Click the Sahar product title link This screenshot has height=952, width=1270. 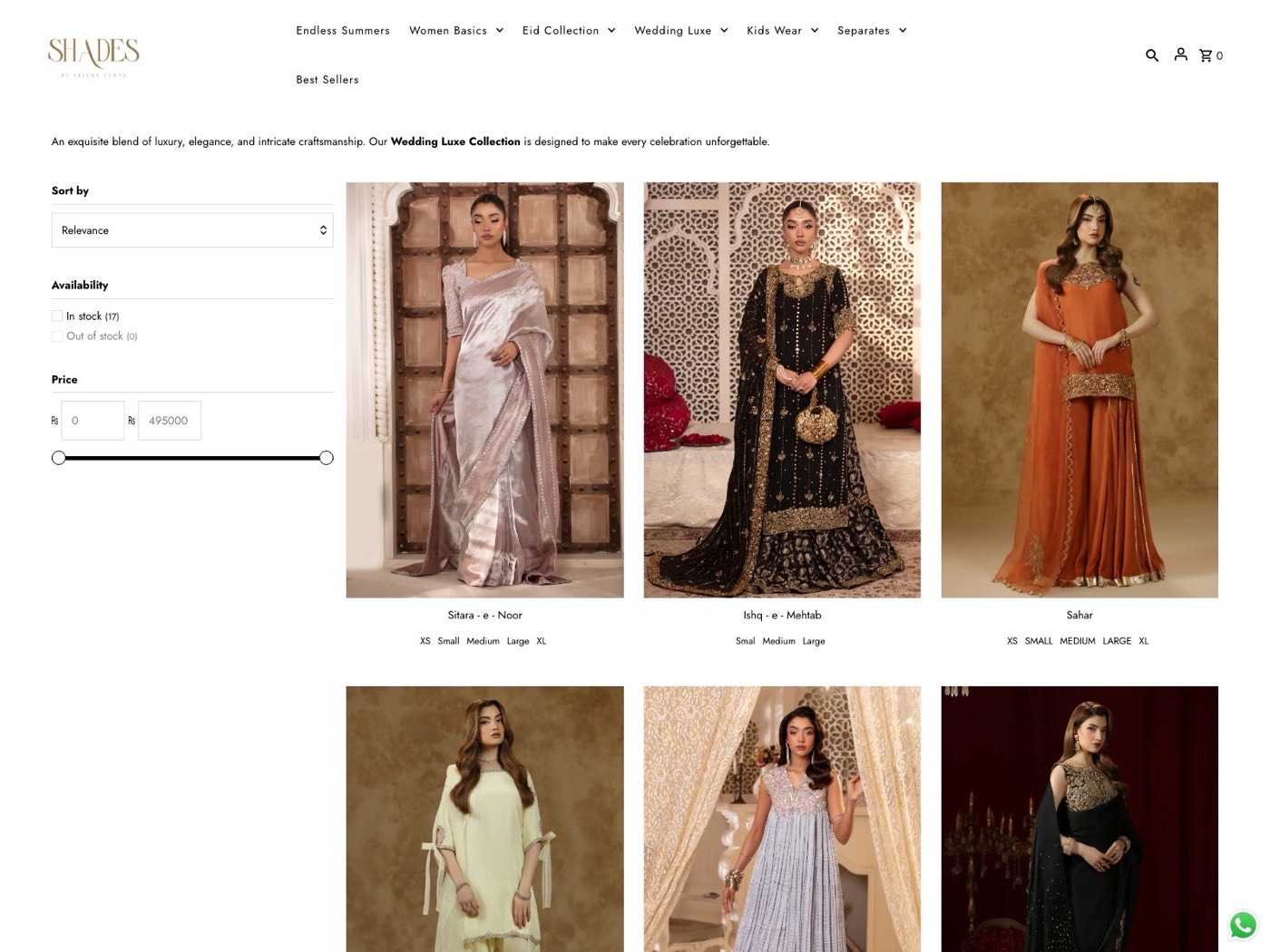pyautogui.click(x=1079, y=616)
